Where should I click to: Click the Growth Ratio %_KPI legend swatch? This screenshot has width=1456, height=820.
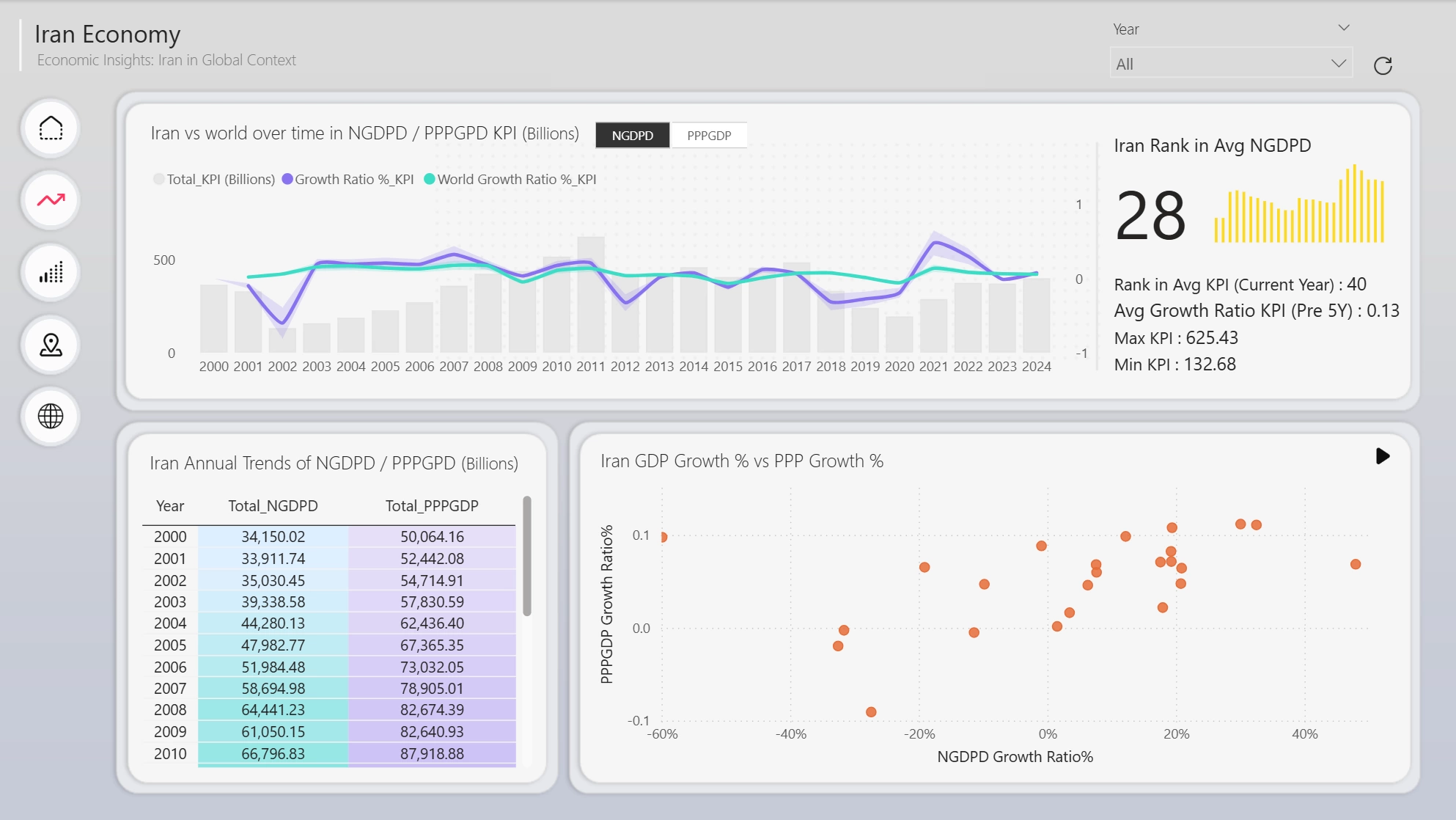coord(287,180)
